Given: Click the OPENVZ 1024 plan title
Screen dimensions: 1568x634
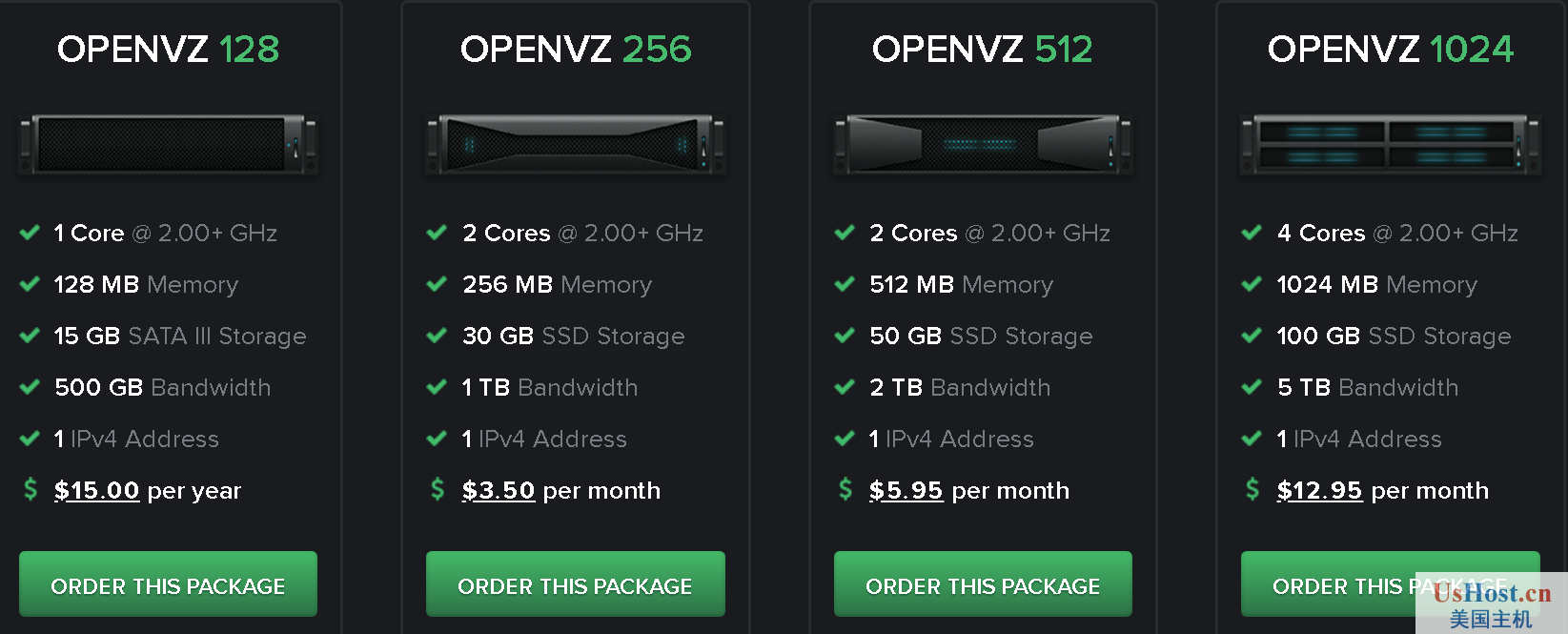Looking at the screenshot, I should [x=1391, y=49].
